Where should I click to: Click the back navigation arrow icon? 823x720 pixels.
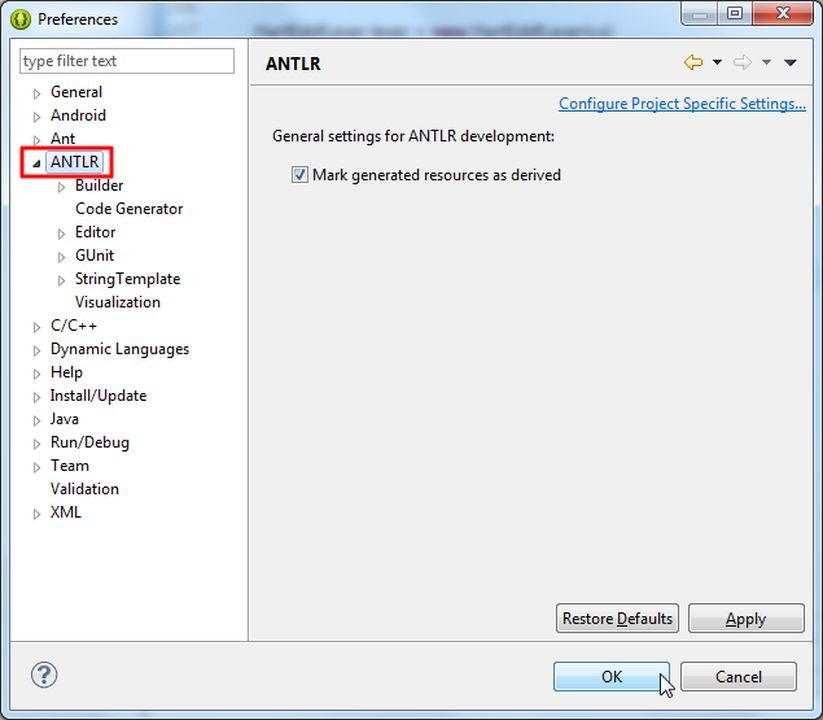click(x=693, y=62)
